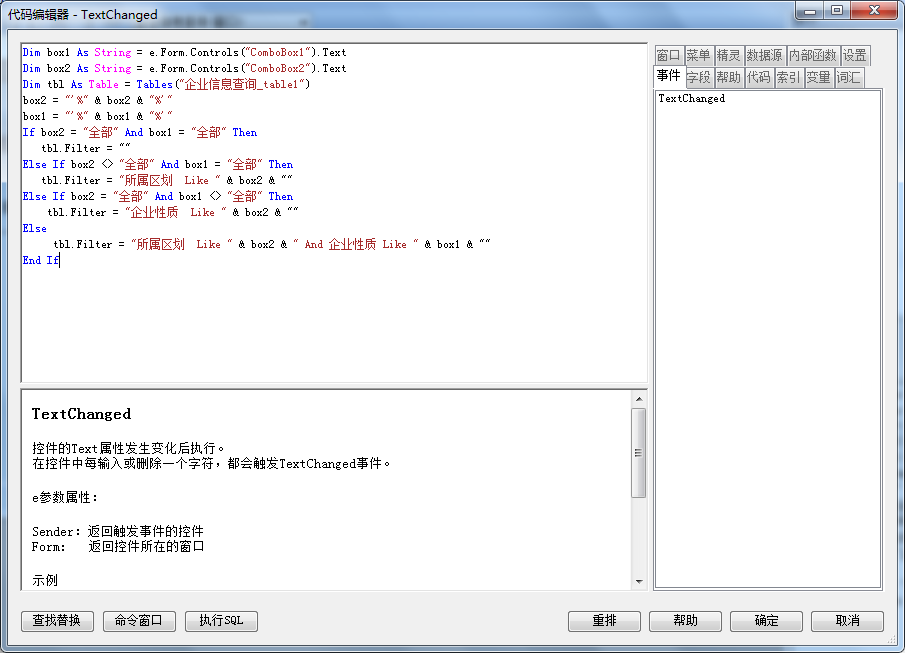Click the e参数属性 line in help panel
Viewport: 905px width, 653px height.
tap(65, 498)
